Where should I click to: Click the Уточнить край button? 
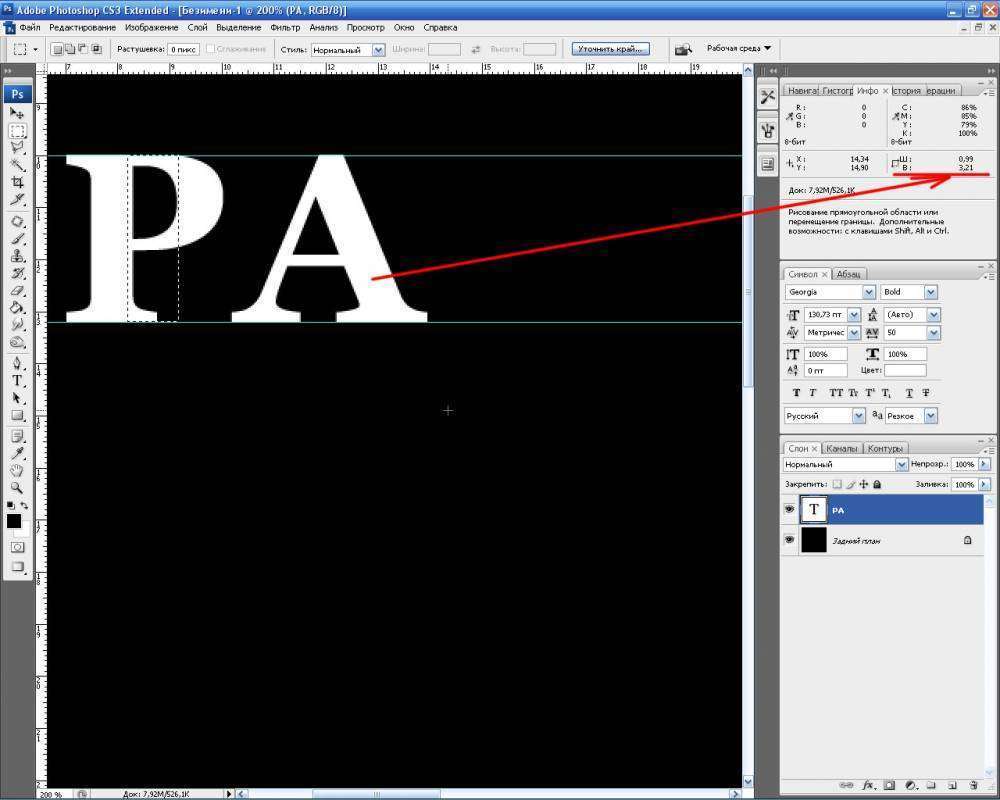point(610,48)
